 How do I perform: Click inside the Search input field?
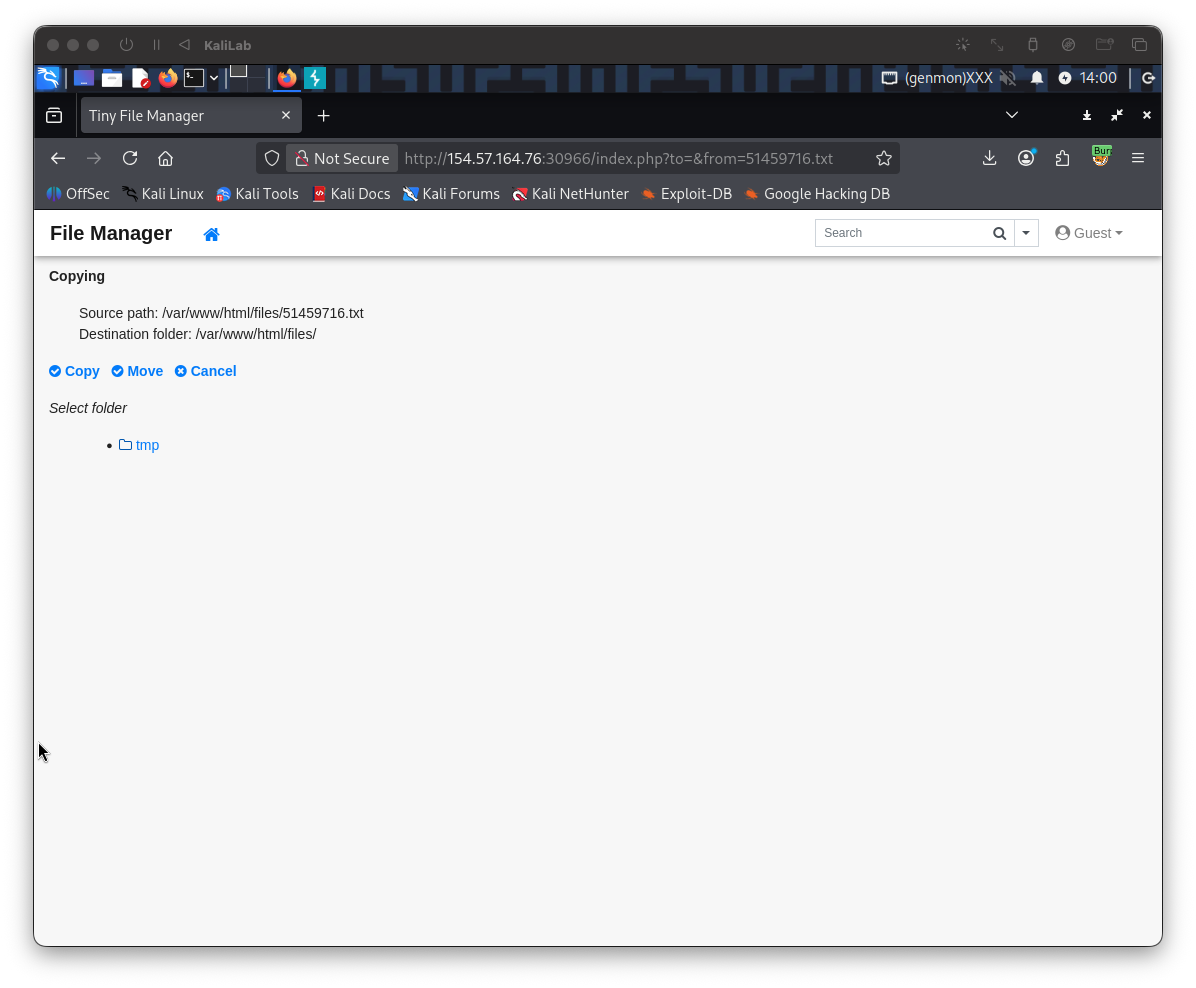(x=900, y=233)
